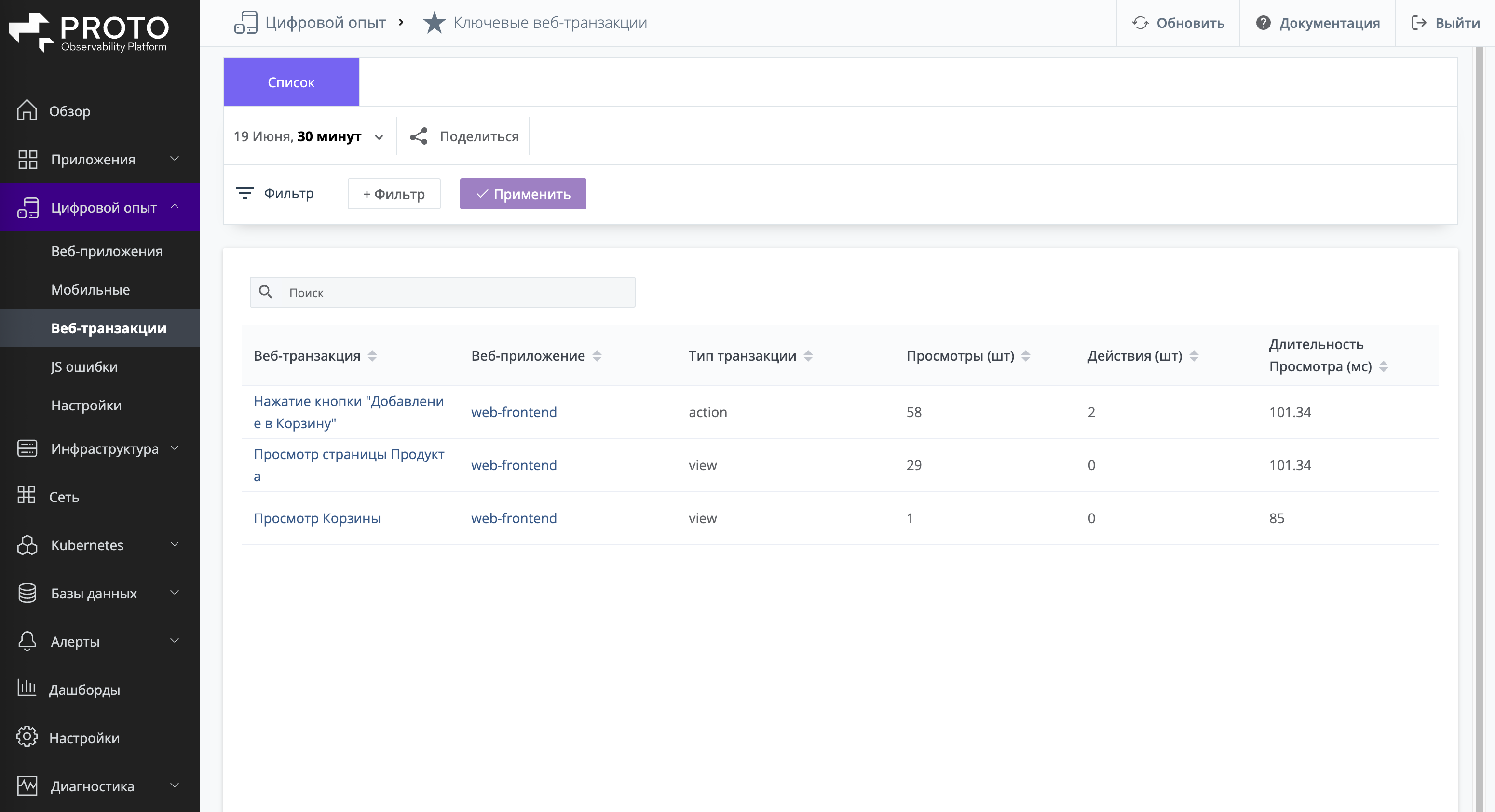This screenshot has height=812, width=1495.
Task: Expand the Приложения menu chevron
Action: (x=174, y=159)
